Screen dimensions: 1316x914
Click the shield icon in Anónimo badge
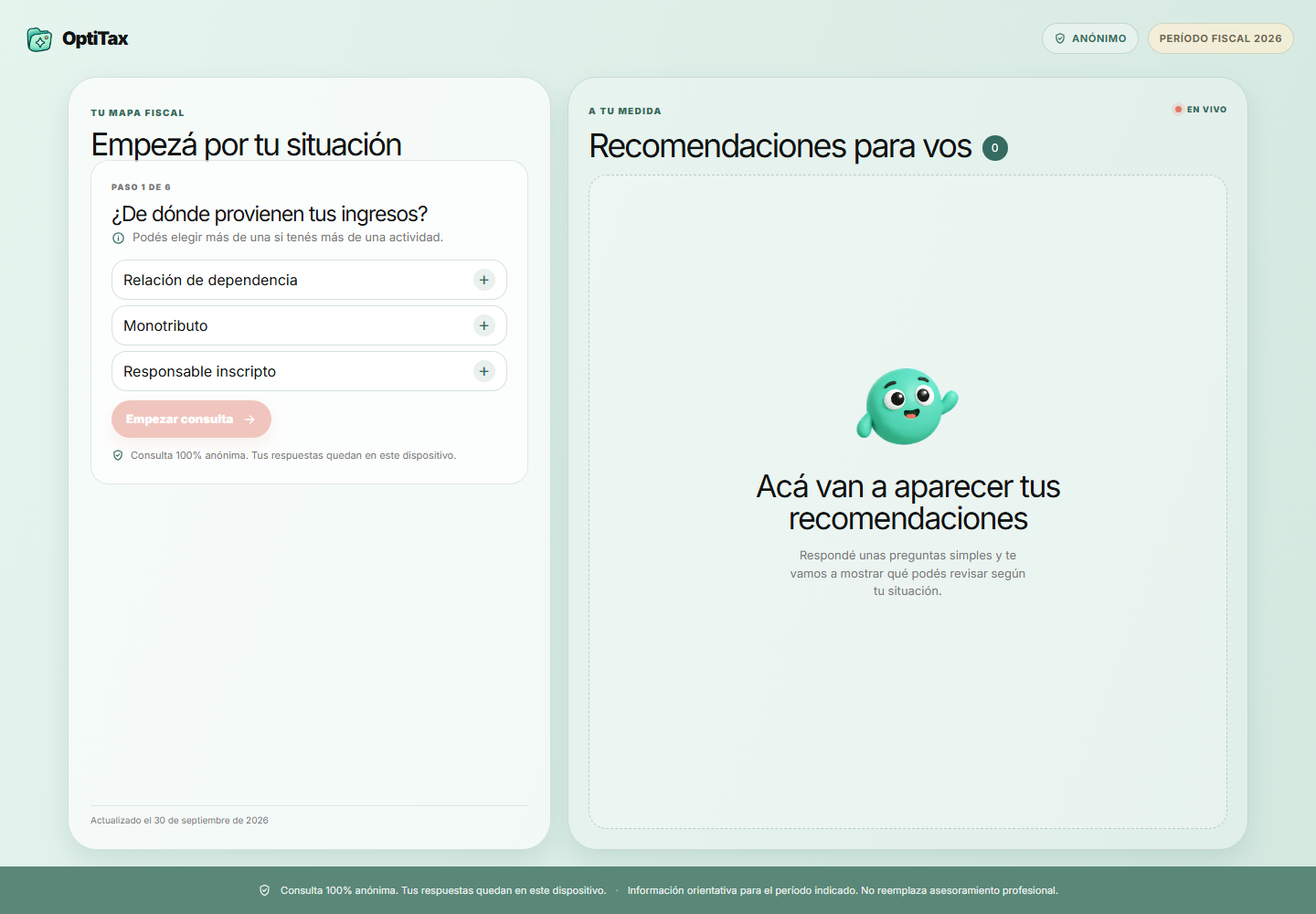click(x=1060, y=38)
